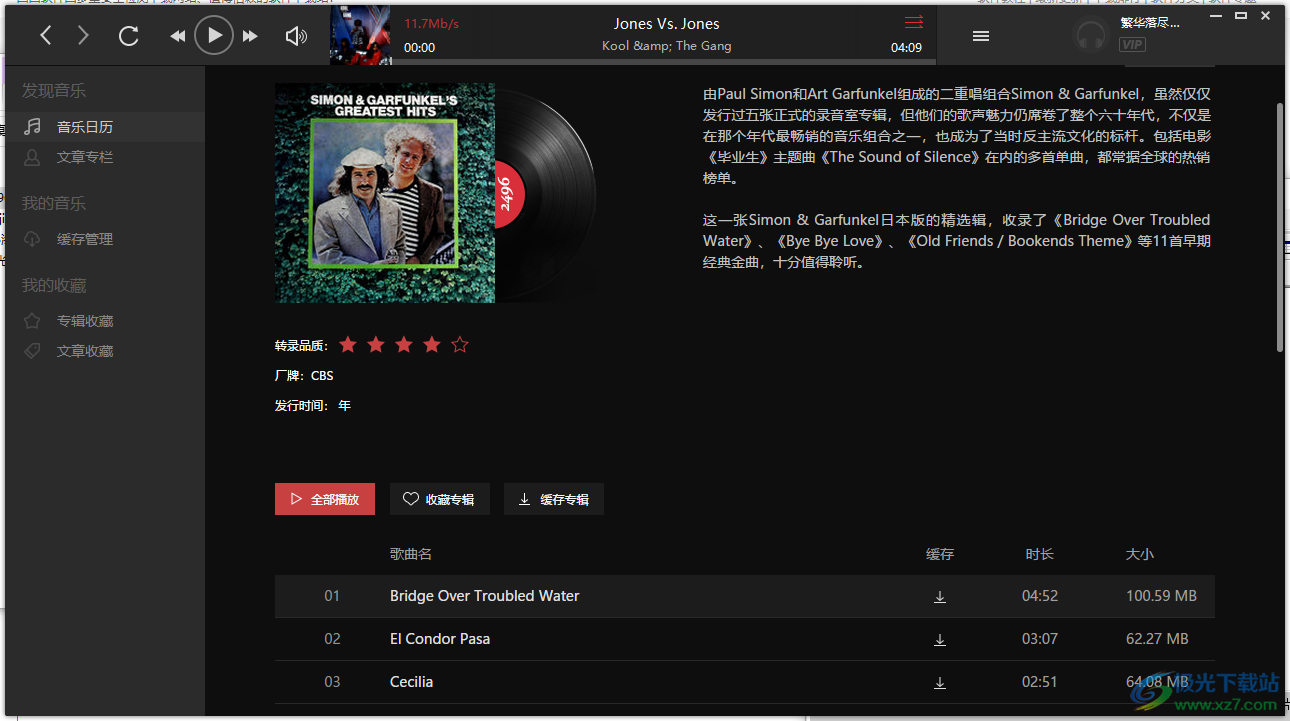The height and width of the screenshot is (721, 1290).
Task: Click the fourth rating star
Action: tap(432, 344)
